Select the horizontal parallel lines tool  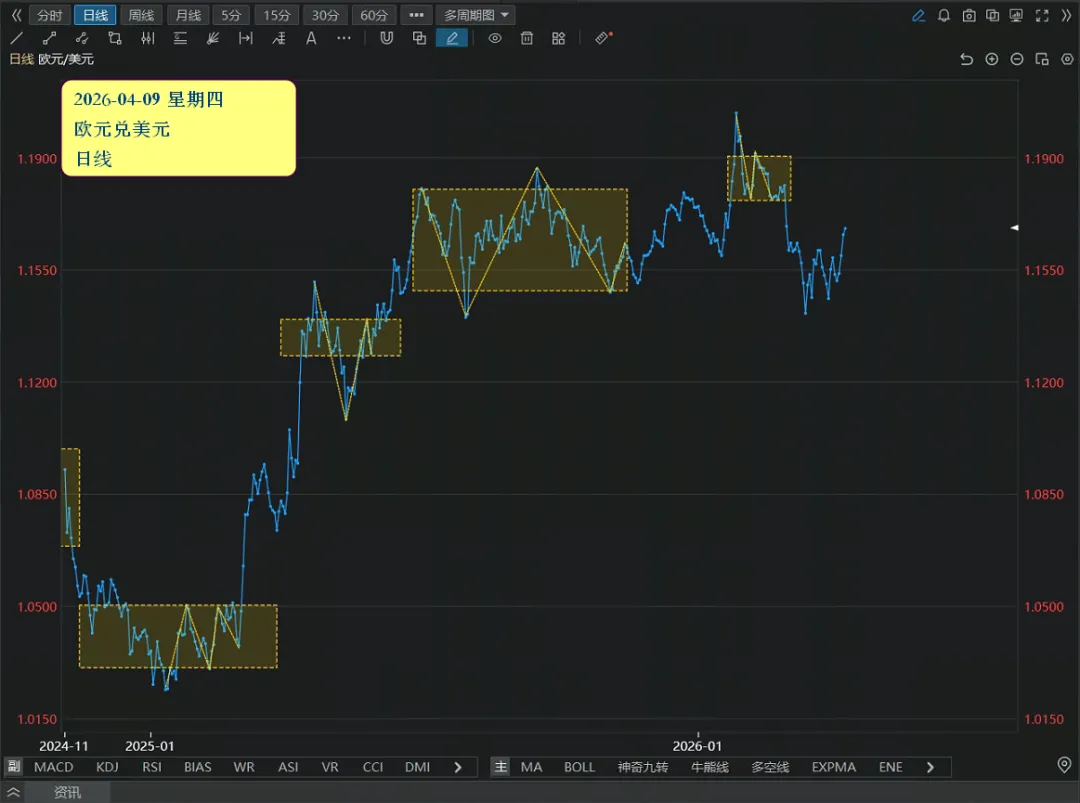[180, 39]
